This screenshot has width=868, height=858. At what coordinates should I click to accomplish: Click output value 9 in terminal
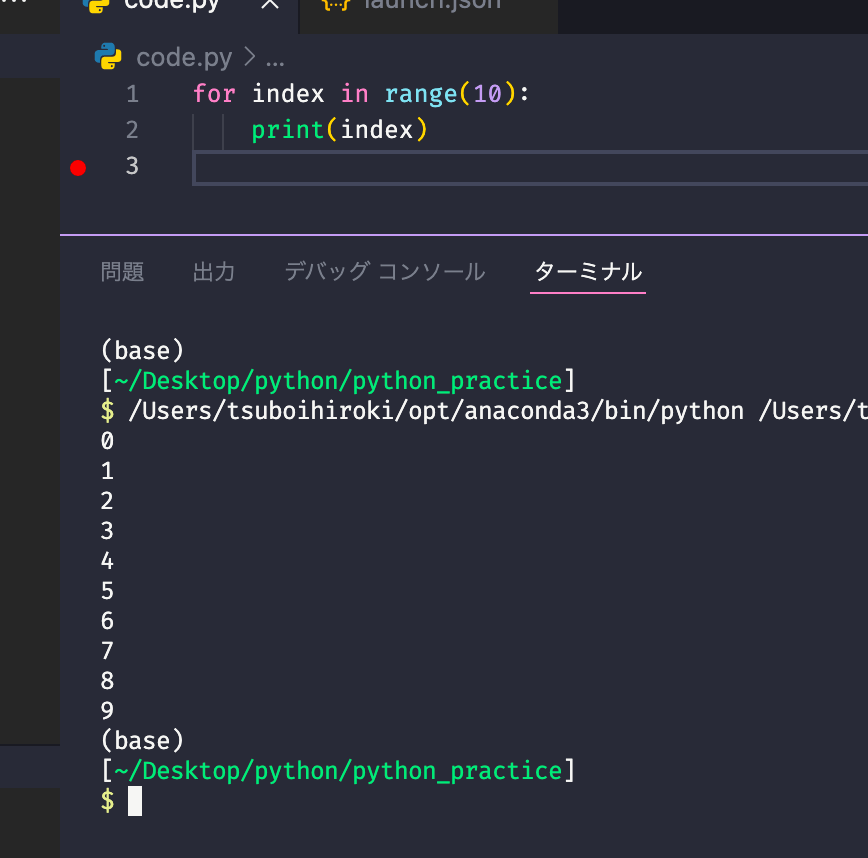pos(107,711)
